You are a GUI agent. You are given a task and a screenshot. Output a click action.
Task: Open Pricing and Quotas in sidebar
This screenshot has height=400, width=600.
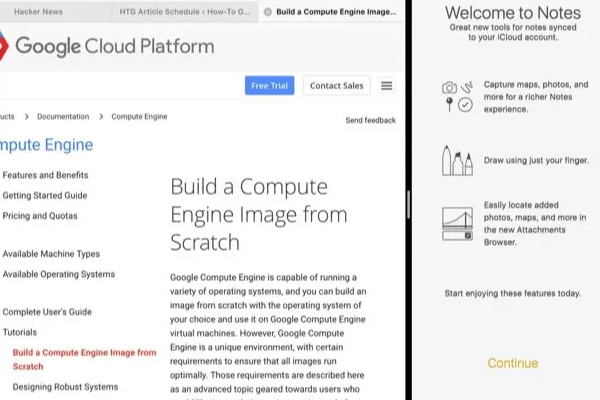pos(40,216)
